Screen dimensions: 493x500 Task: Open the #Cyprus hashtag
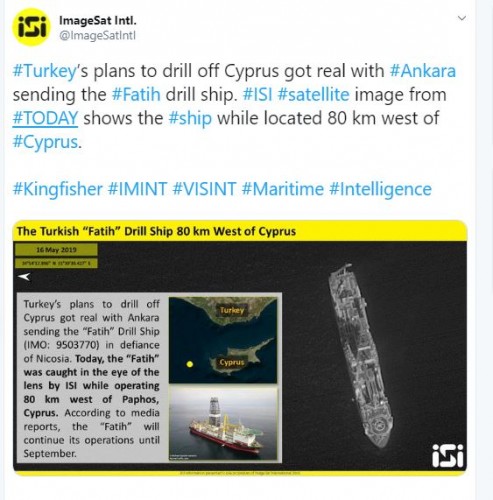point(46,142)
